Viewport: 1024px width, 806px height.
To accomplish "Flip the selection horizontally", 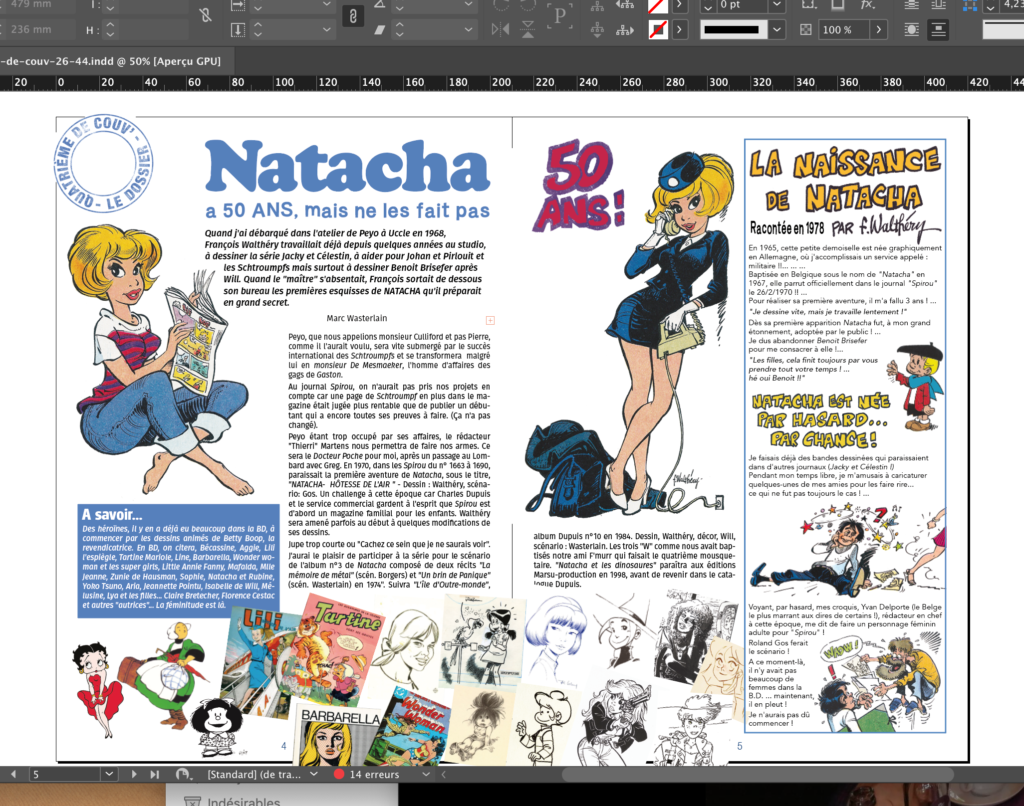I will tap(500, 29).
